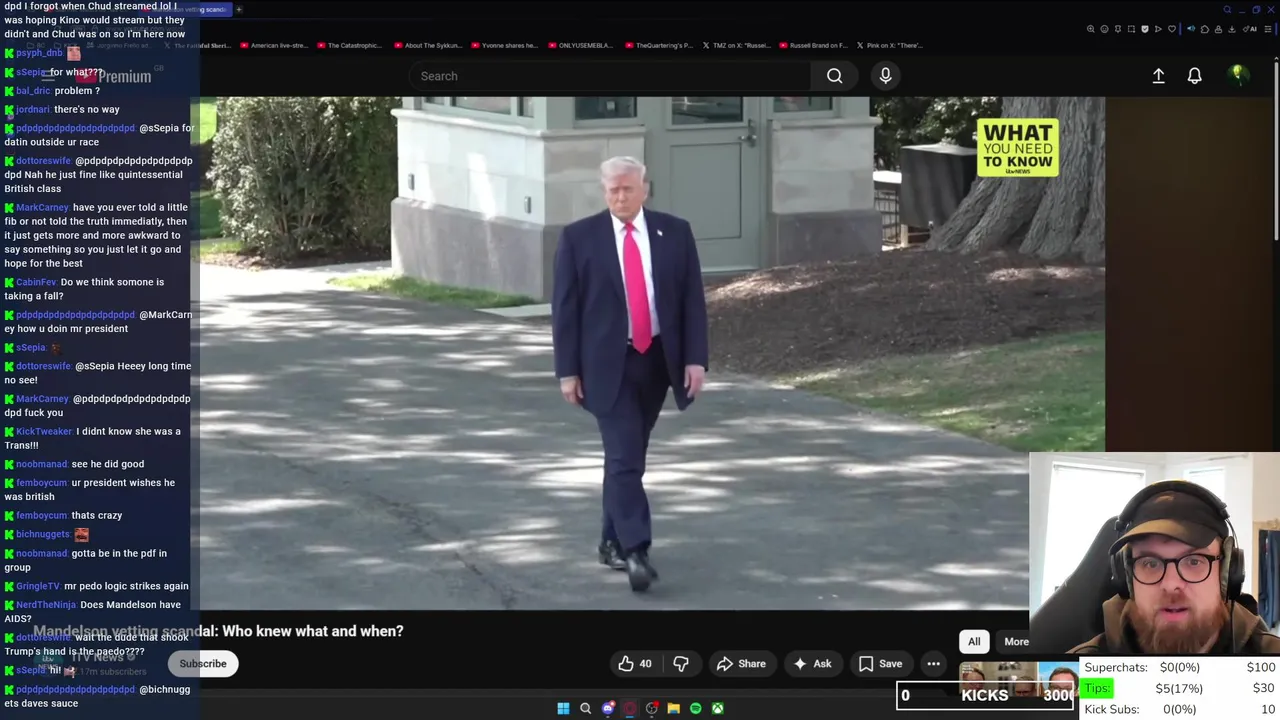The width and height of the screenshot is (1280, 720).
Task: Open 'American live-stre...' bookmark
Action: point(274,45)
